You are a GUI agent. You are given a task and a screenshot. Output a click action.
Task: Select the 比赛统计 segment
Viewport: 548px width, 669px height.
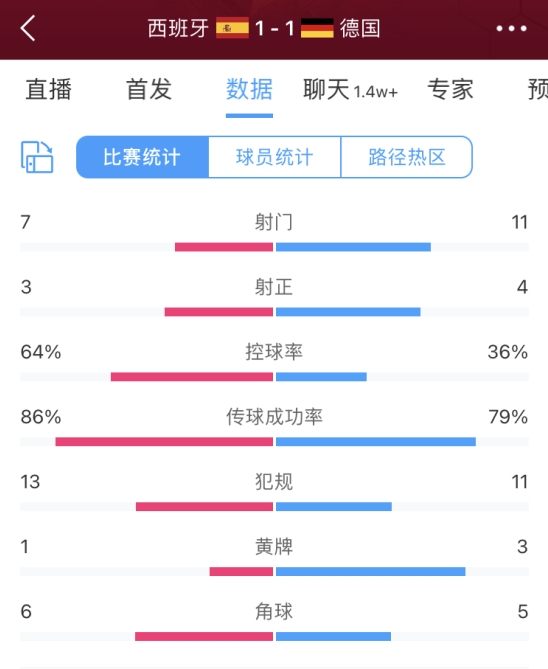(143, 157)
